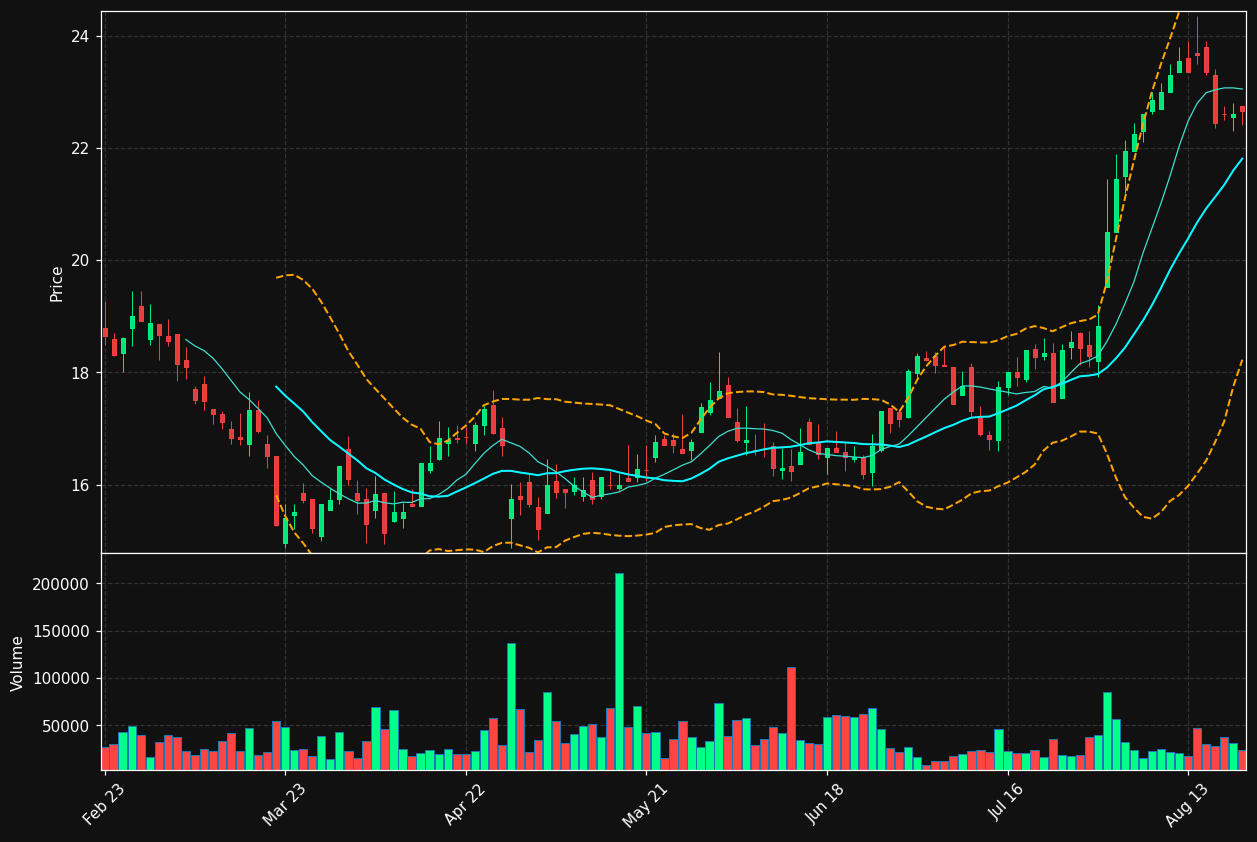Pick the "Mar 23" date label
The width and height of the screenshot is (1257, 842).
(x=284, y=804)
